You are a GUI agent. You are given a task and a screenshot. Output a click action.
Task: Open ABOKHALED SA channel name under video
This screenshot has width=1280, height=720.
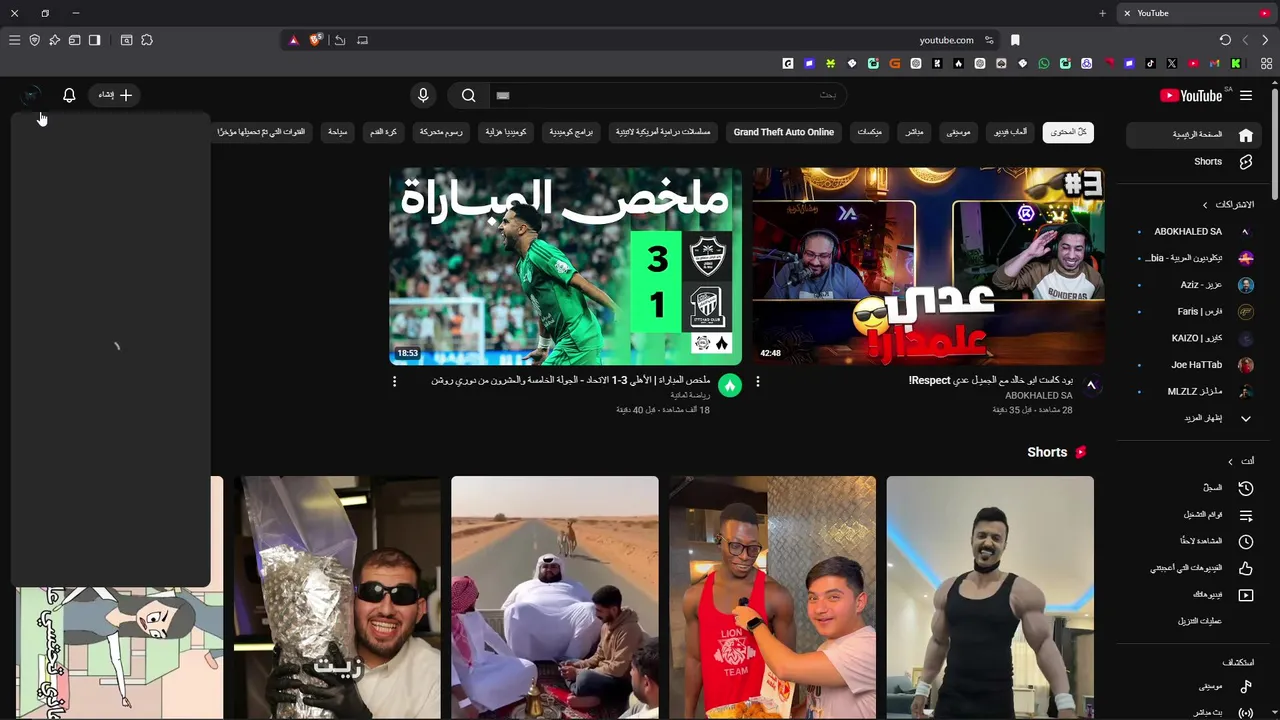[1038, 396]
